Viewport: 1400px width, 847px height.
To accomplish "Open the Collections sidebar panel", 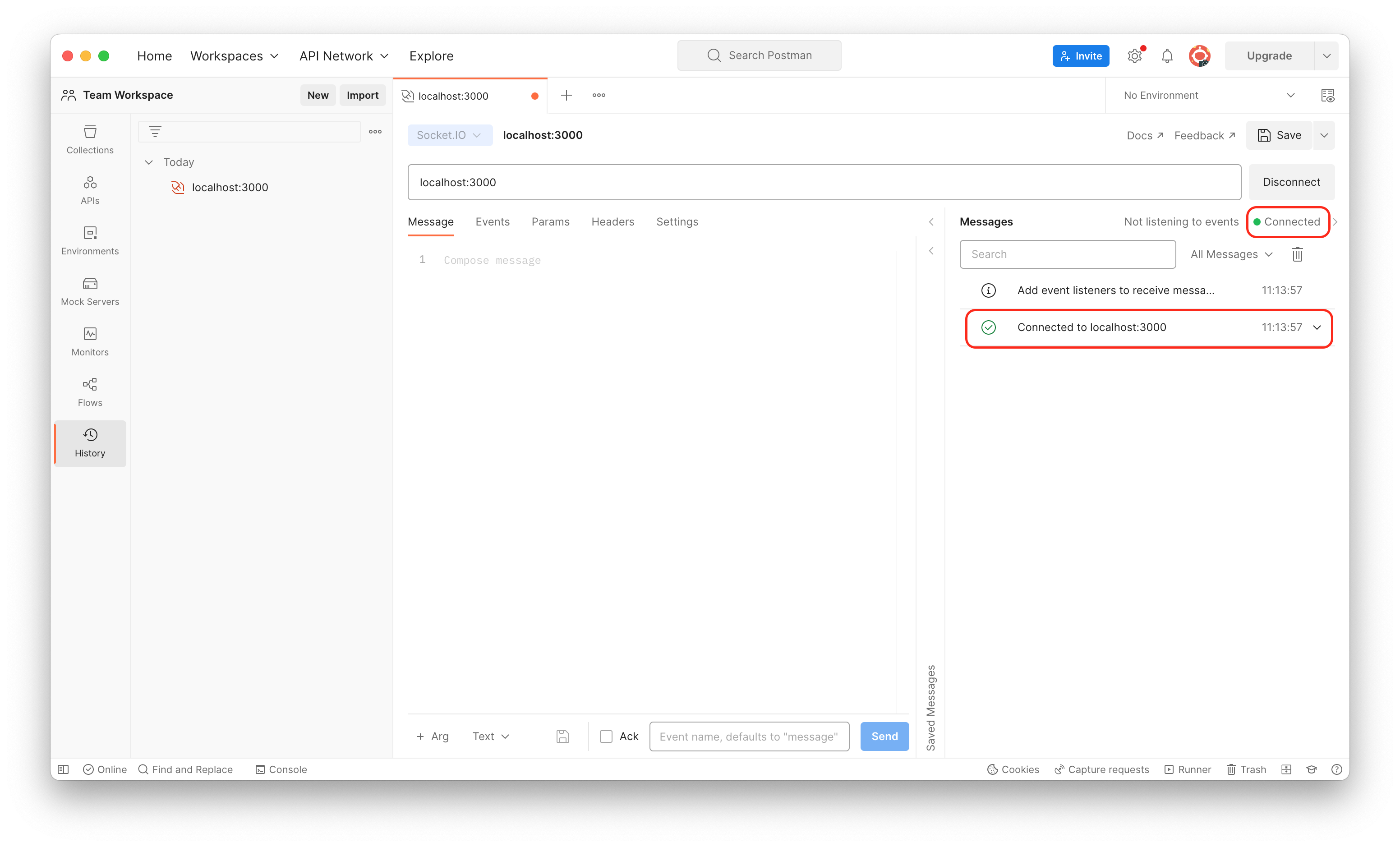I will click(x=90, y=139).
